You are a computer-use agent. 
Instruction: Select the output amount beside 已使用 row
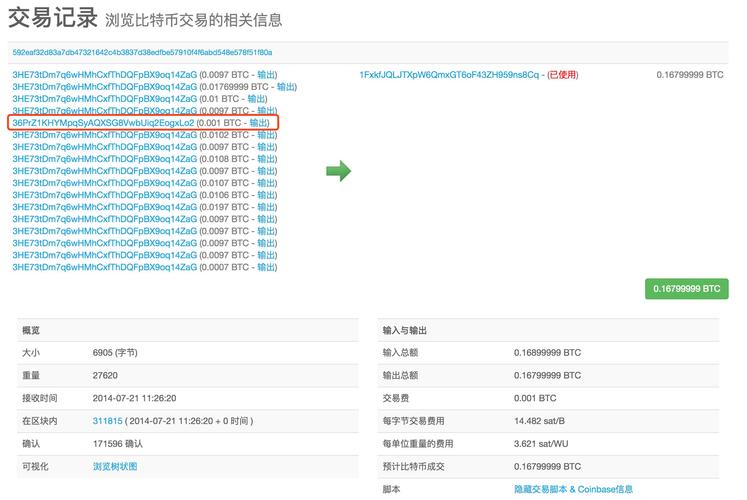coord(690,75)
